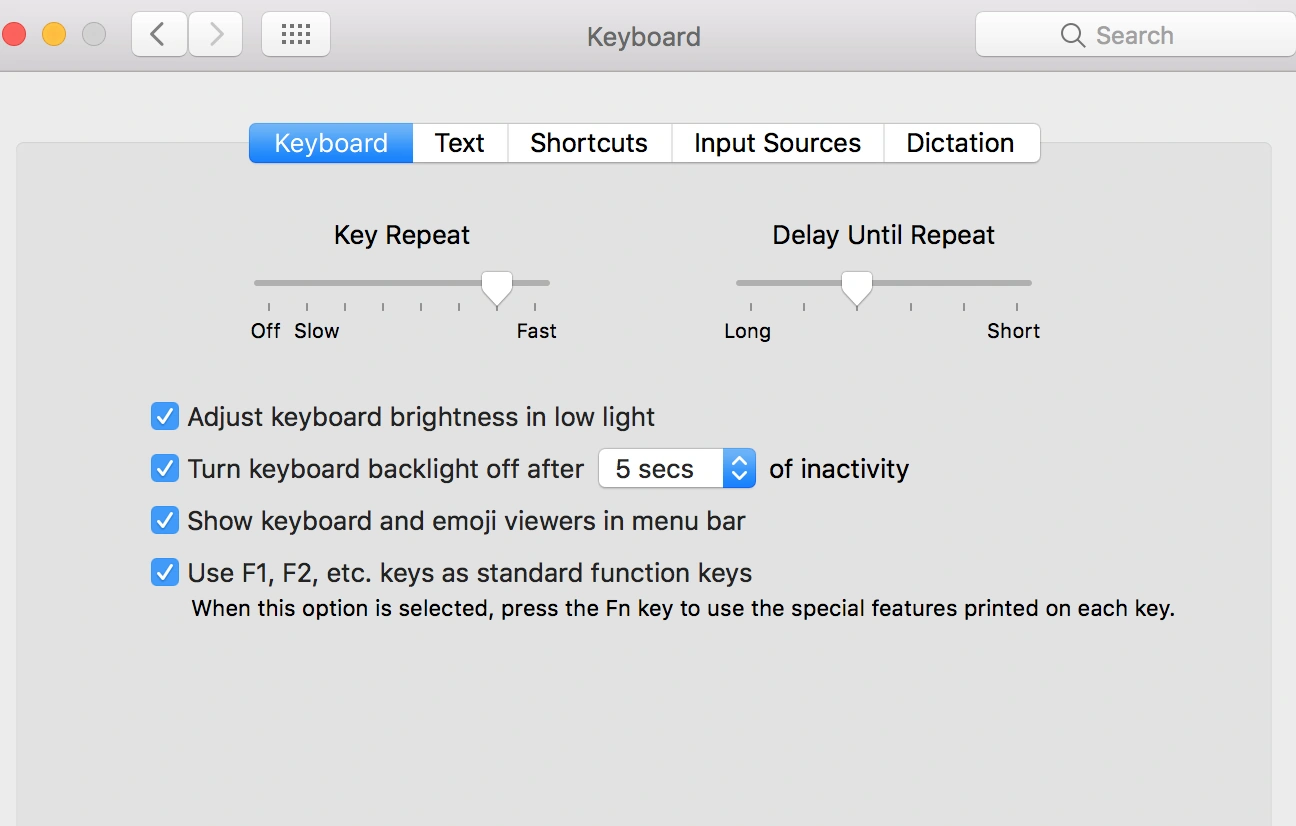This screenshot has height=826, width=1296.
Task: Open the Shortcuts tab
Action: [589, 143]
